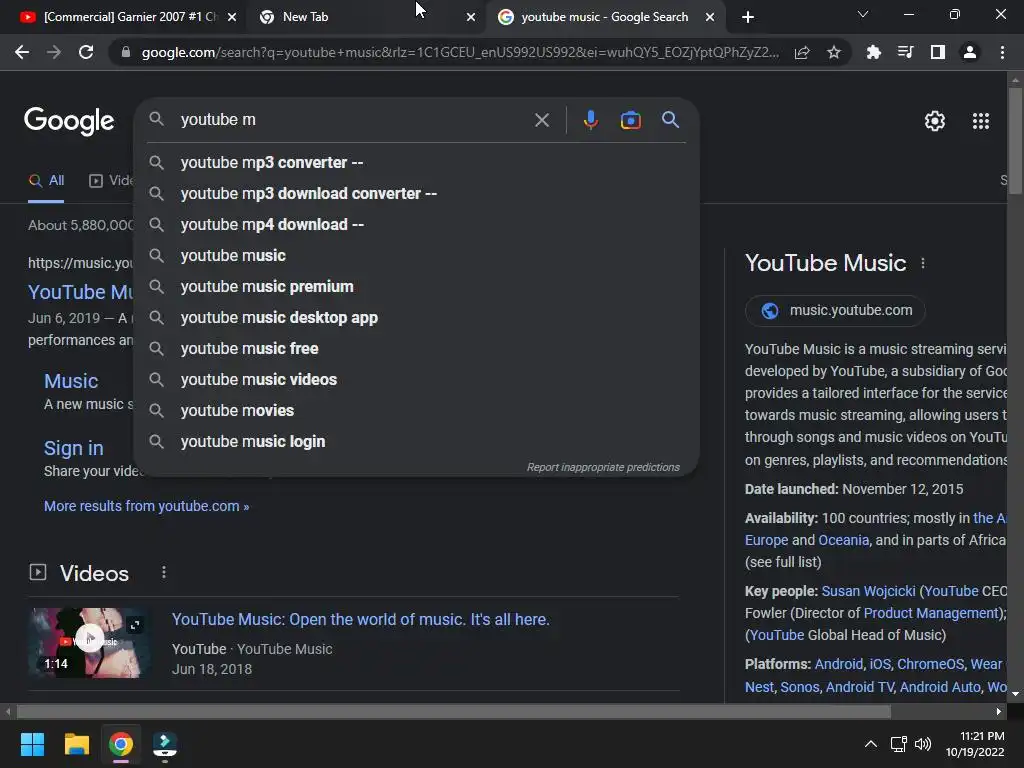Open a new browser tab
Viewport: 1024px width, 768px height.
coord(748,17)
